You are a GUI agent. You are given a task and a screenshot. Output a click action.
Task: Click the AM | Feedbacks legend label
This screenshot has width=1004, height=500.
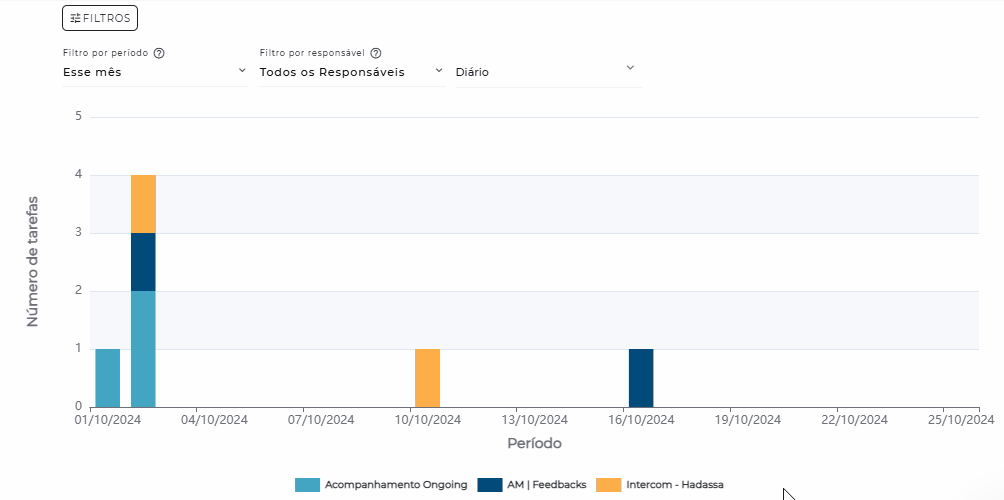547,485
